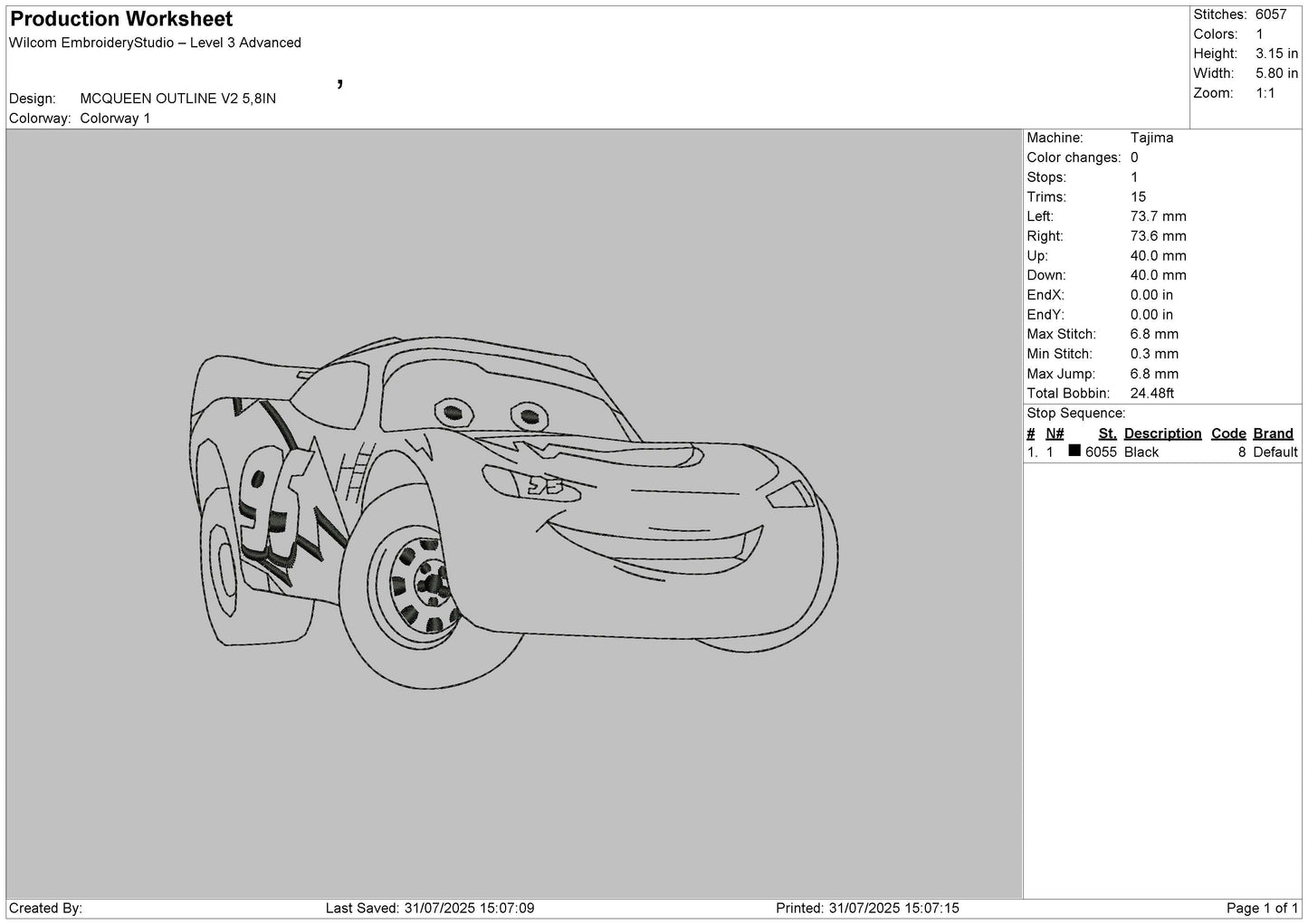Viewport: 1308px width, 924px height.
Task: Select the design name MCQUEEN OUTLINE V2 5,8IN
Action: point(178,99)
